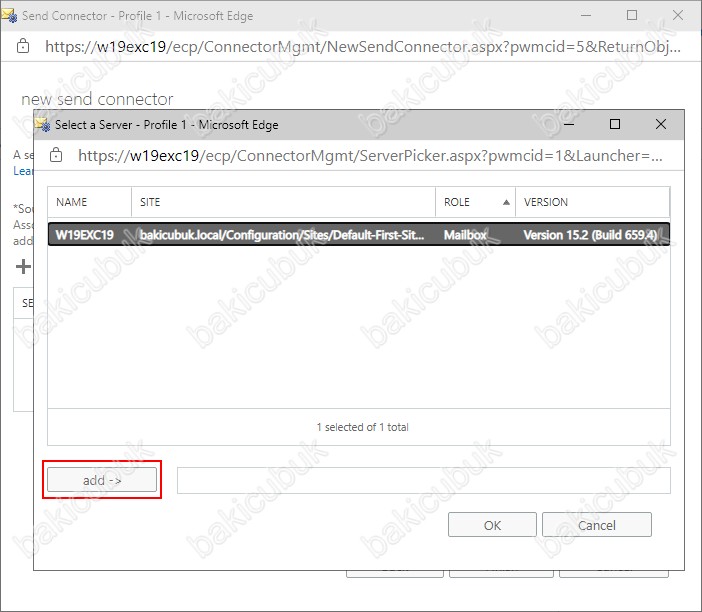The image size is (702, 612).
Task: Click the selected servers input field
Action: [x=424, y=480]
